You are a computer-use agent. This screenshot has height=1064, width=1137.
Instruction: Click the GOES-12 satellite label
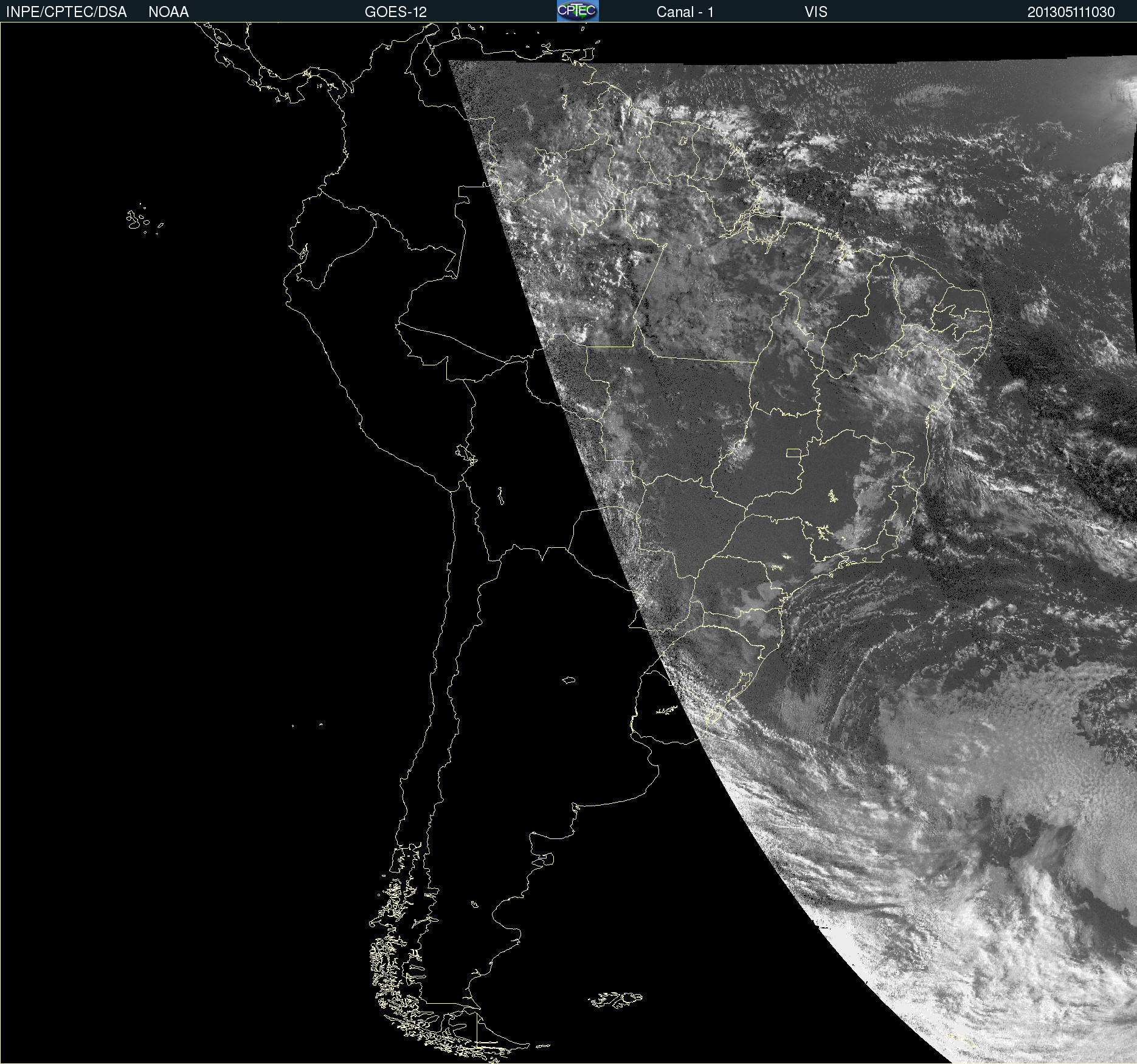coord(396,12)
